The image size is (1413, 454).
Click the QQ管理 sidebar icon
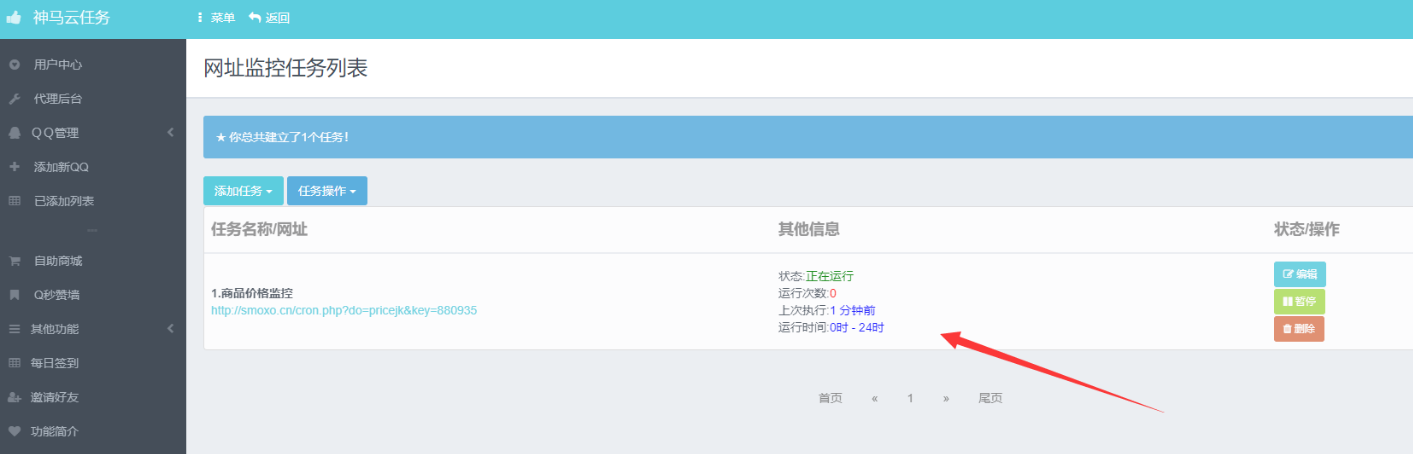tap(14, 133)
